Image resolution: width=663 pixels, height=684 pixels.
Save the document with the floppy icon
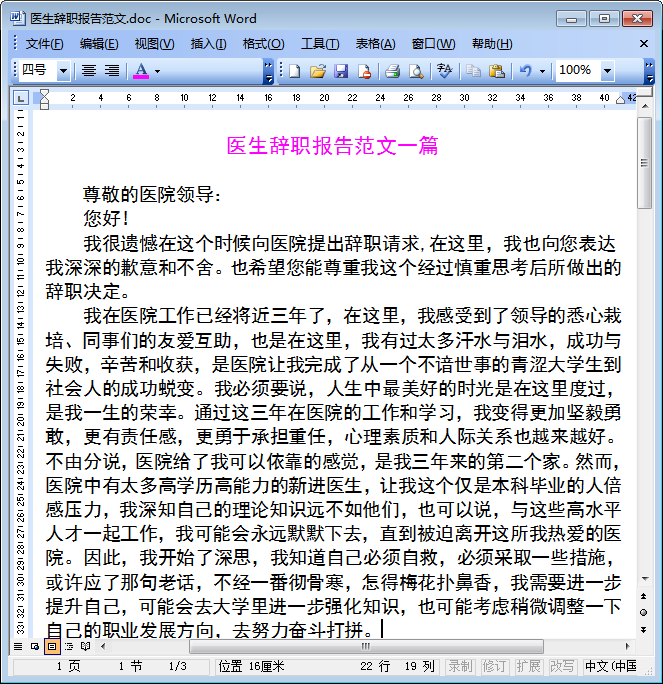(x=341, y=71)
